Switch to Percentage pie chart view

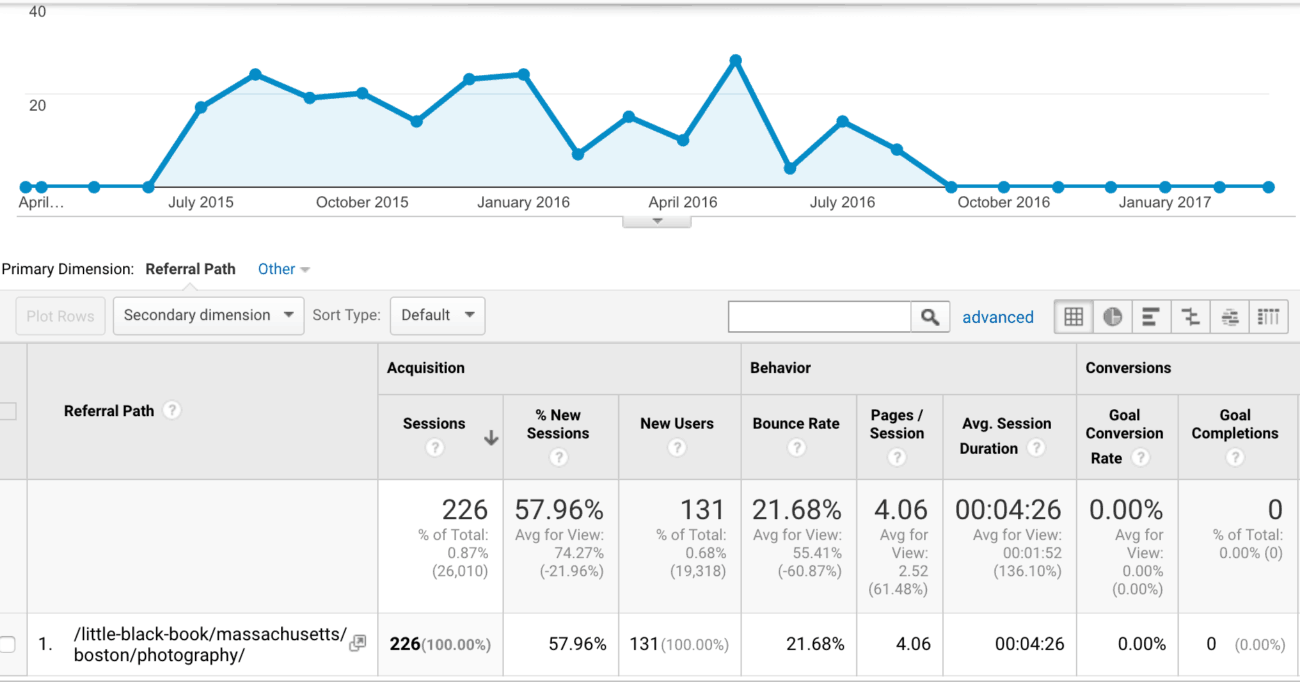coord(1112,317)
